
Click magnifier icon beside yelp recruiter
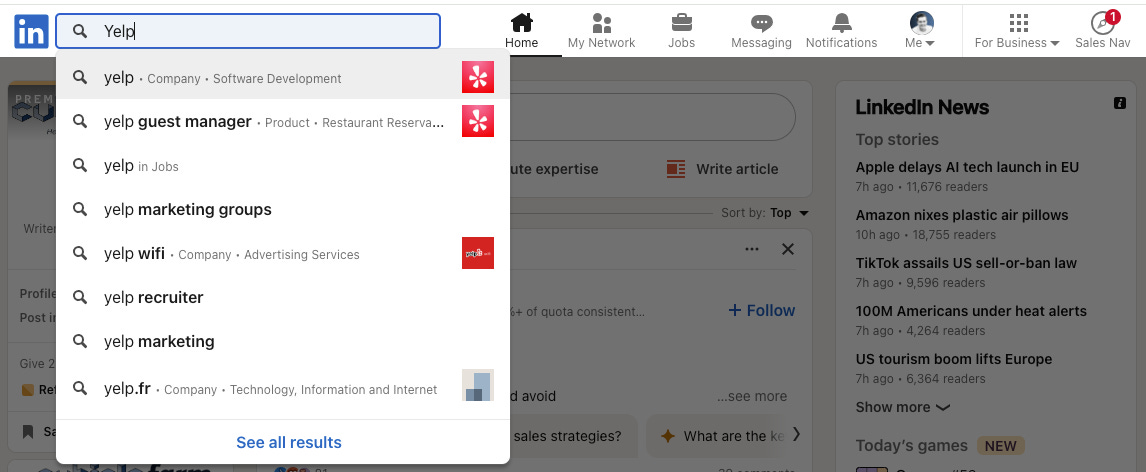coord(80,297)
